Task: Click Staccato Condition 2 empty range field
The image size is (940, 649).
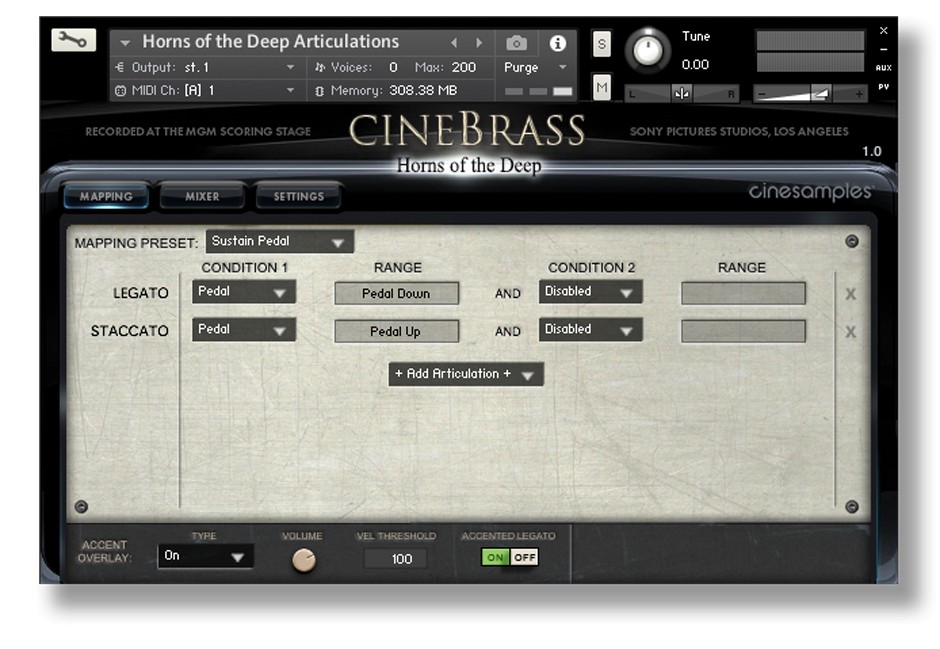Action: point(743,331)
